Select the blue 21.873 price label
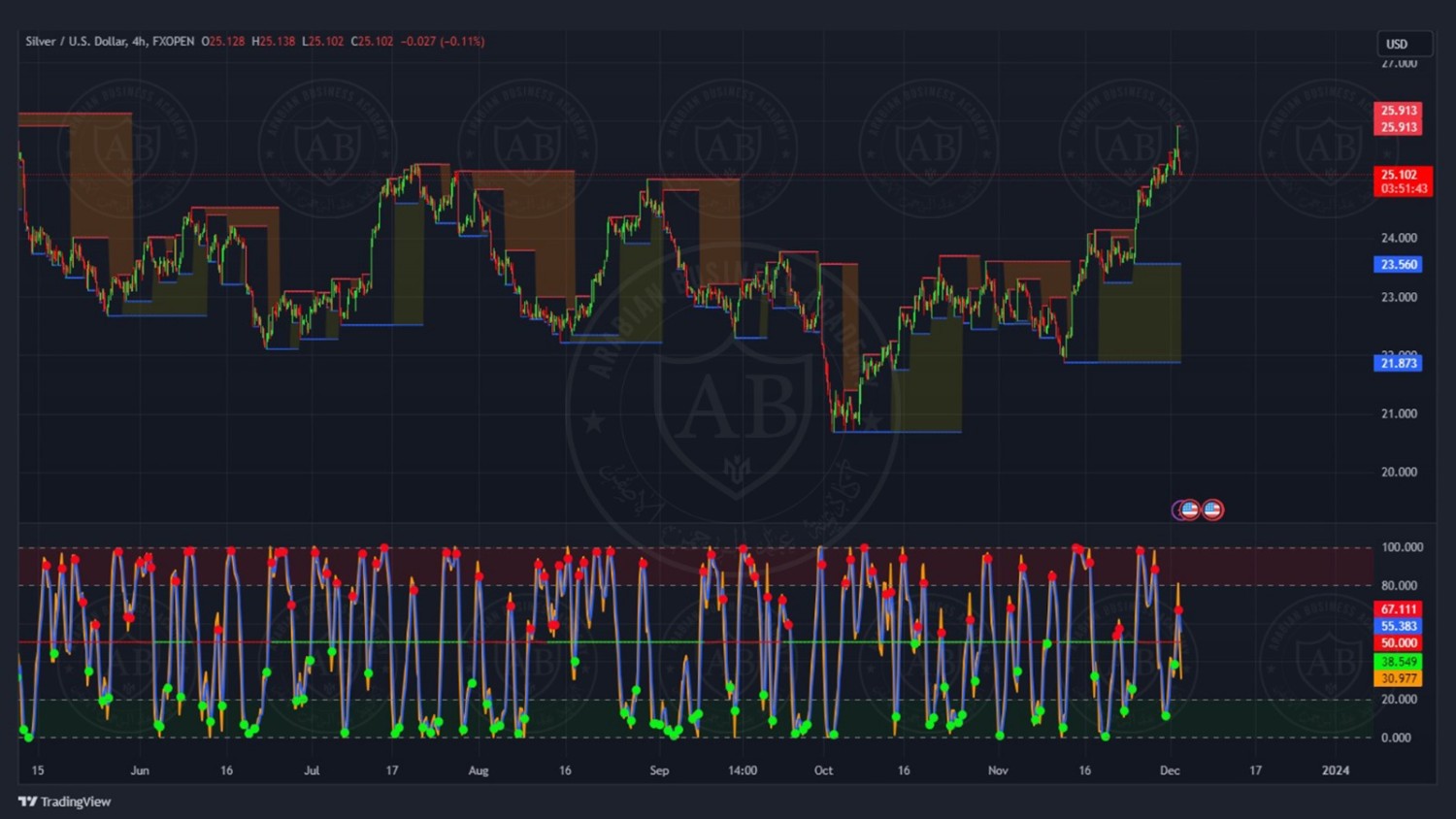Screen dimensions: 1456x819 click(x=1399, y=363)
